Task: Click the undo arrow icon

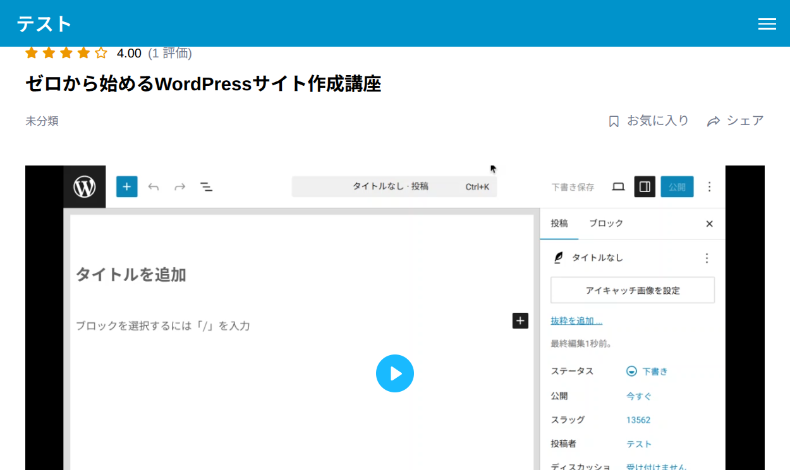Action: 154,187
